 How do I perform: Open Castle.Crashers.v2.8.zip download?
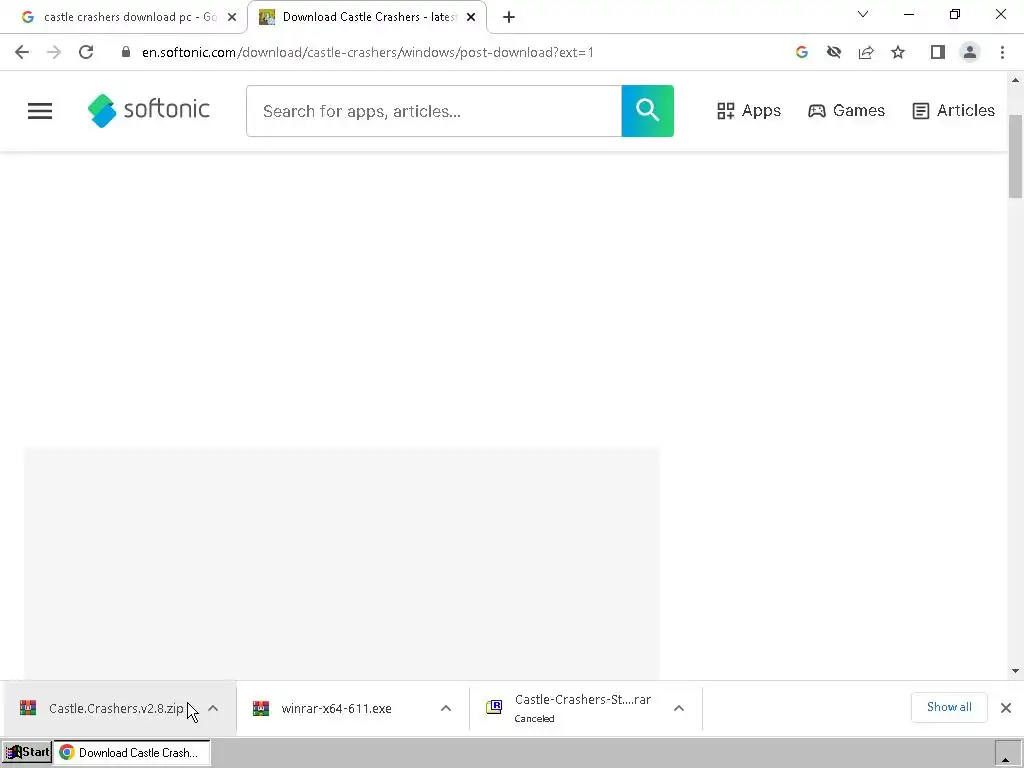(x=116, y=709)
